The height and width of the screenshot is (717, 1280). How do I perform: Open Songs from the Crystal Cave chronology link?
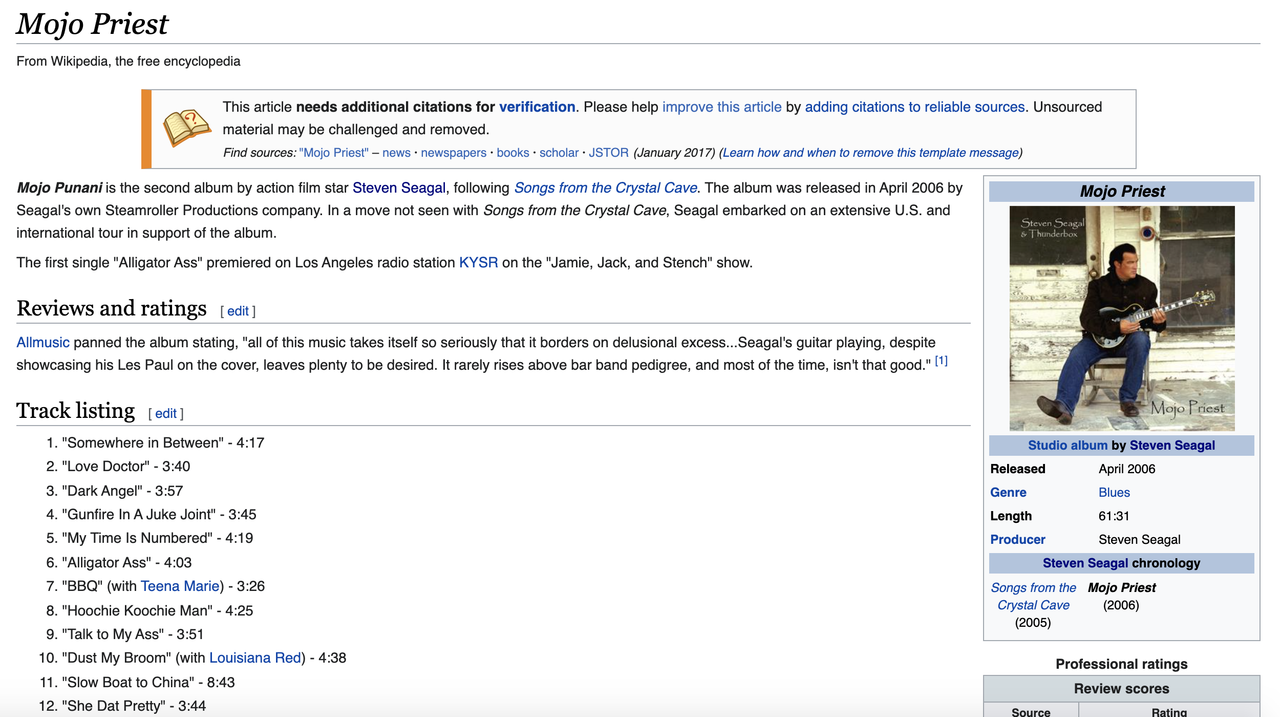pos(1034,596)
